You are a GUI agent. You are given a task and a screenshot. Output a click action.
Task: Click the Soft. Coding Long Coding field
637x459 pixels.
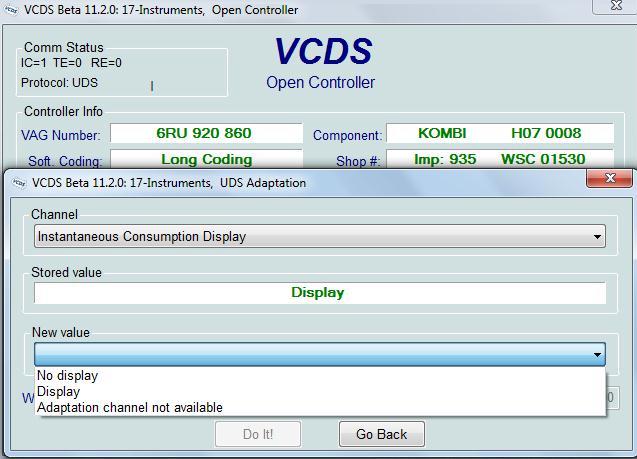205,158
